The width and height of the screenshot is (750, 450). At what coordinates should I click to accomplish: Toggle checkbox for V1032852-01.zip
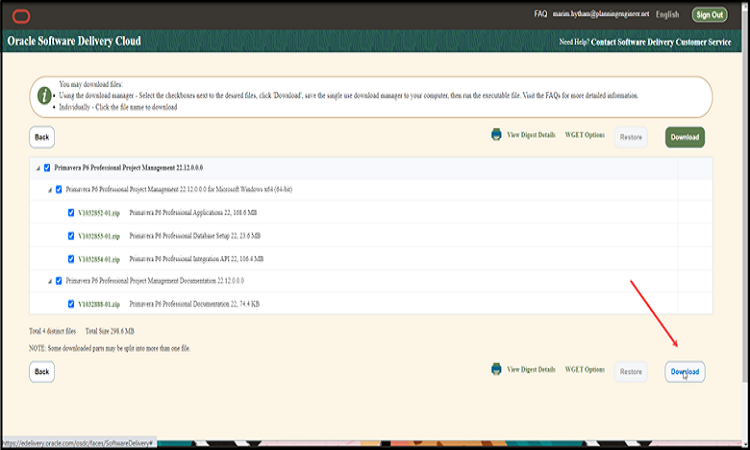pyautogui.click(x=71, y=213)
